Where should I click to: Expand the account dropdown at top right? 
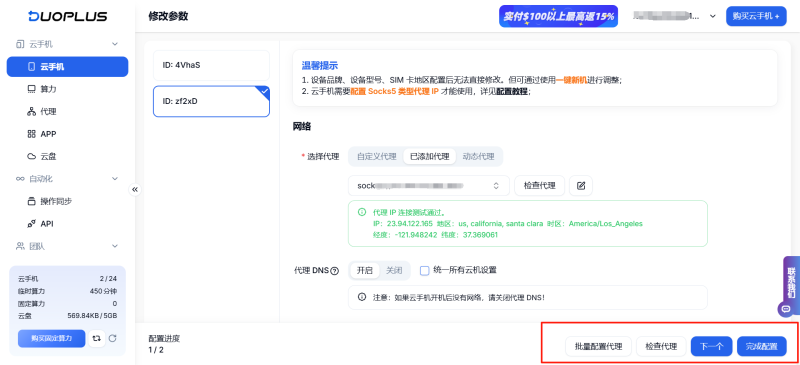(x=713, y=16)
